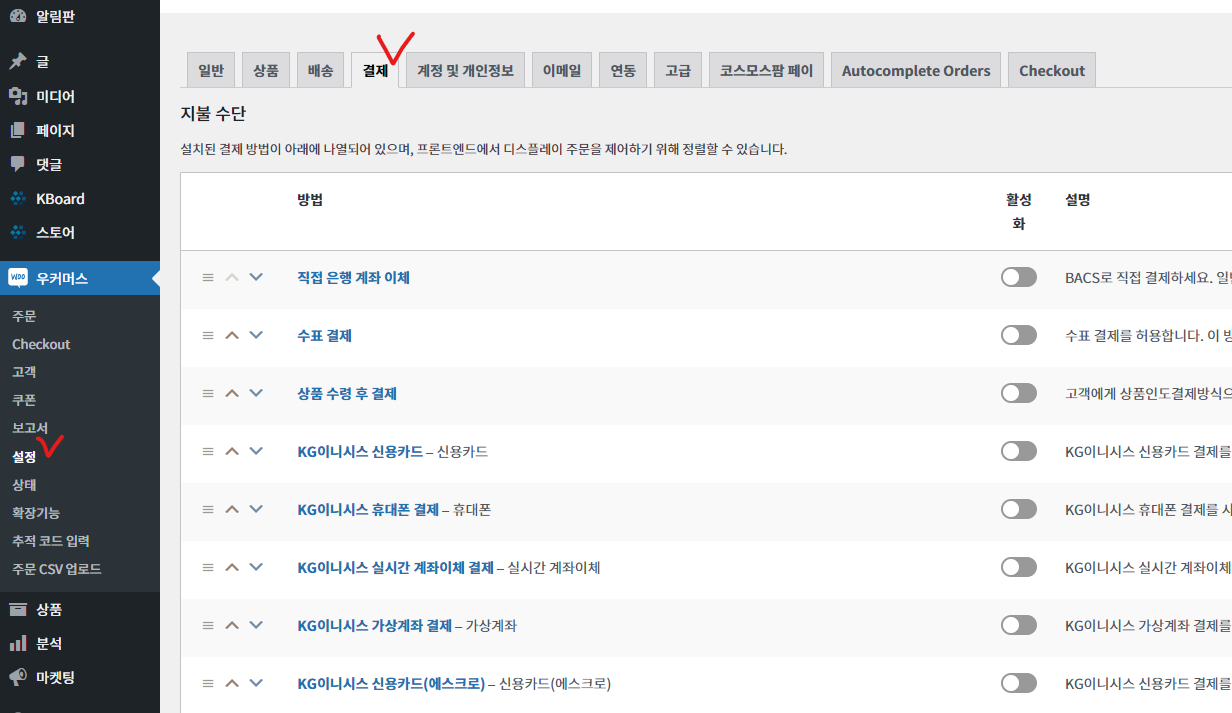Move KG이니시스 가상계좌 결제 down
Screen dimensions: 1232x713
[x=256, y=625]
